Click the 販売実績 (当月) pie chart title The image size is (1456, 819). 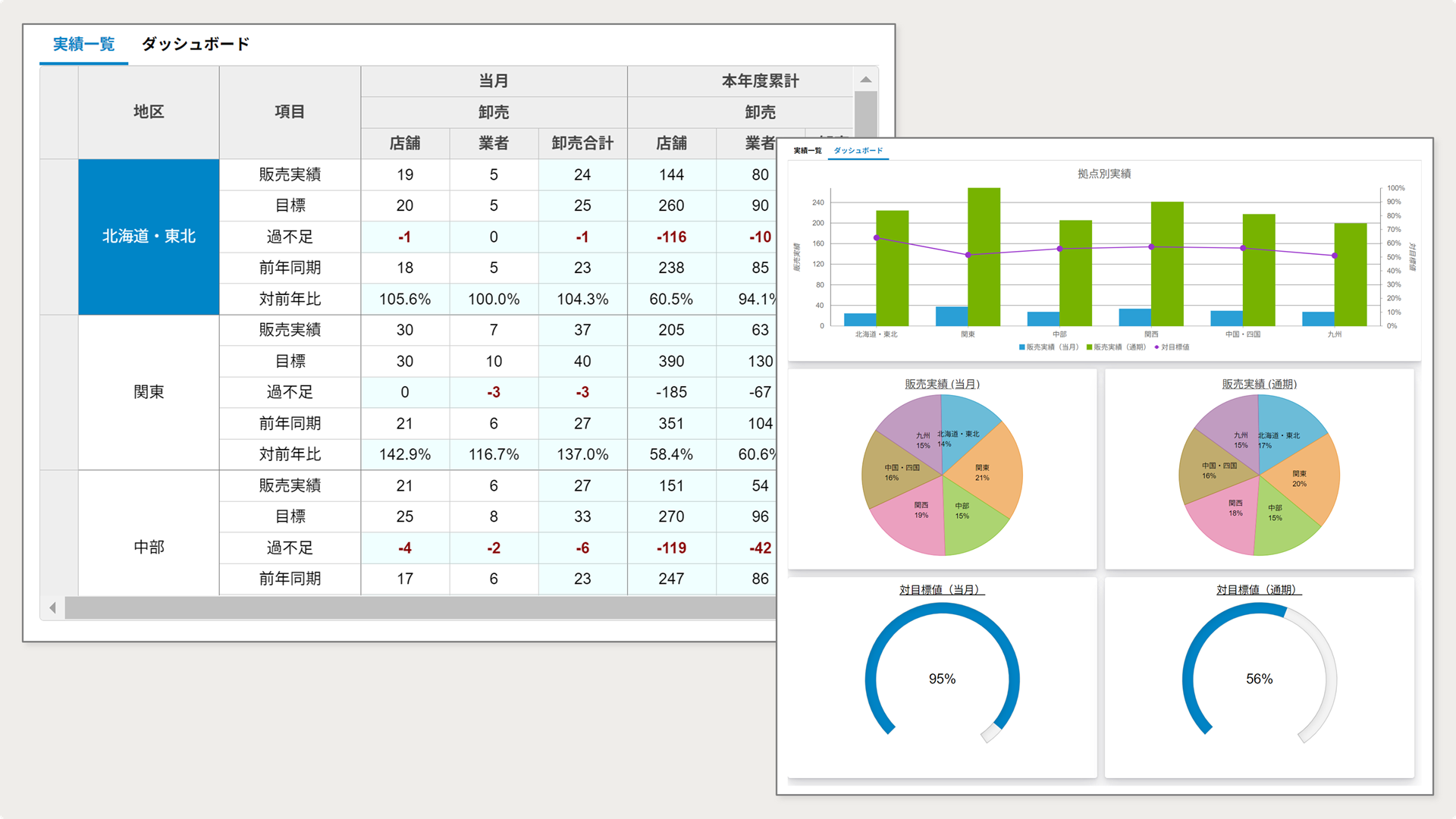click(x=942, y=384)
